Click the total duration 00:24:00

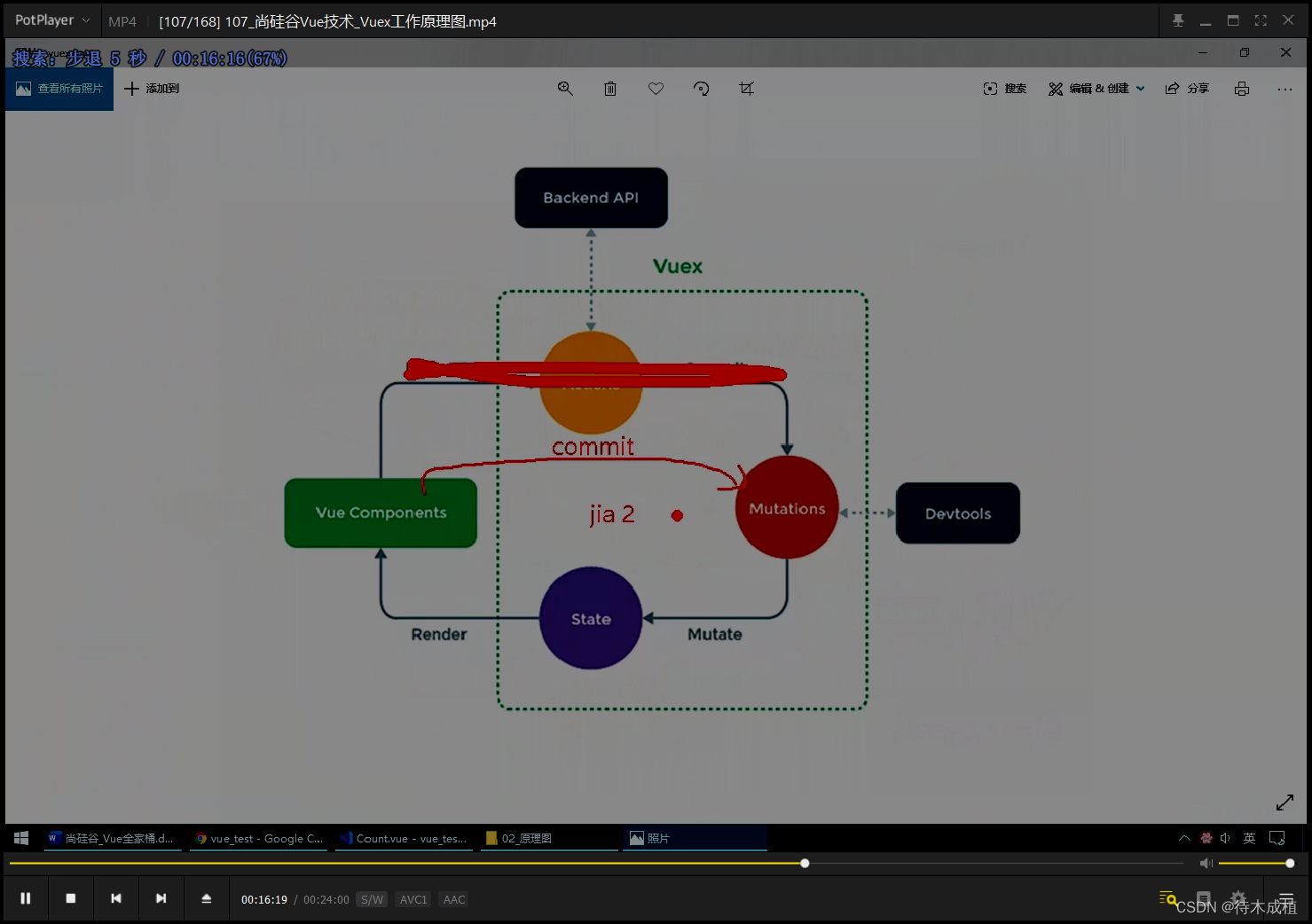(x=326, y=899)
